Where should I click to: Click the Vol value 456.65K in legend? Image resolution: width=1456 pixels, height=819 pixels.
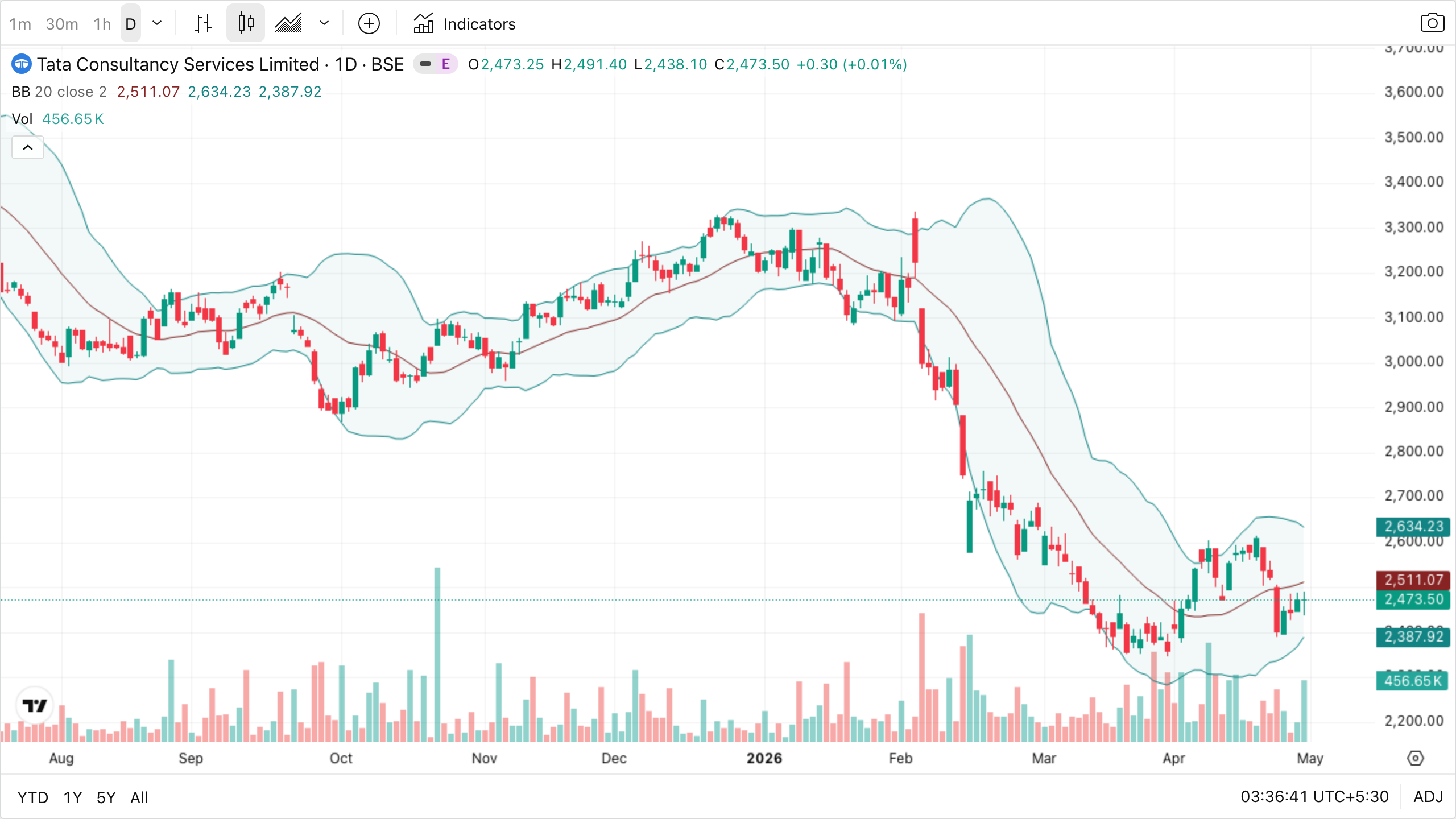(x=73, y=119)
